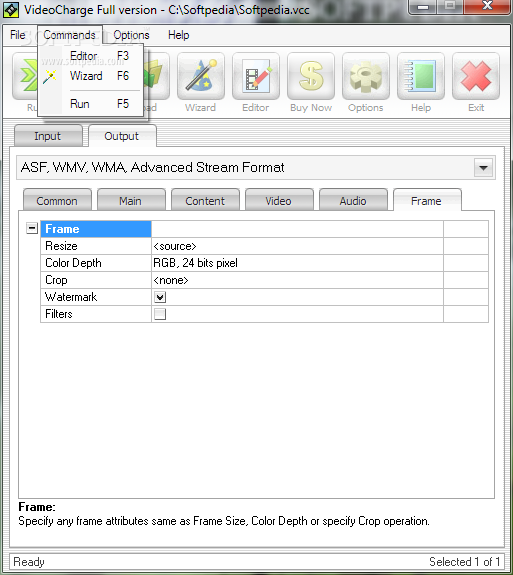
Task: Collapse the Frame group expander
Action: tap(32, 228)
